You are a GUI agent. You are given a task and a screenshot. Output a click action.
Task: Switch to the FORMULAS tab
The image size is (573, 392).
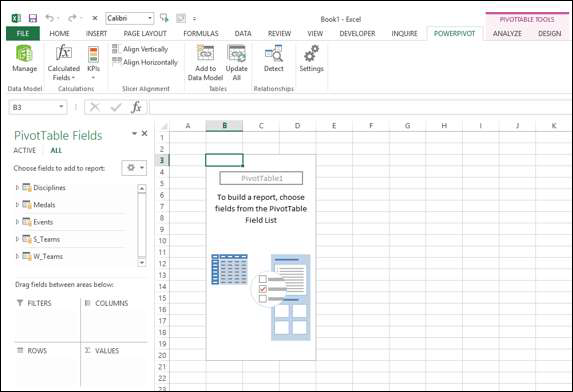[x=201, y=34]
